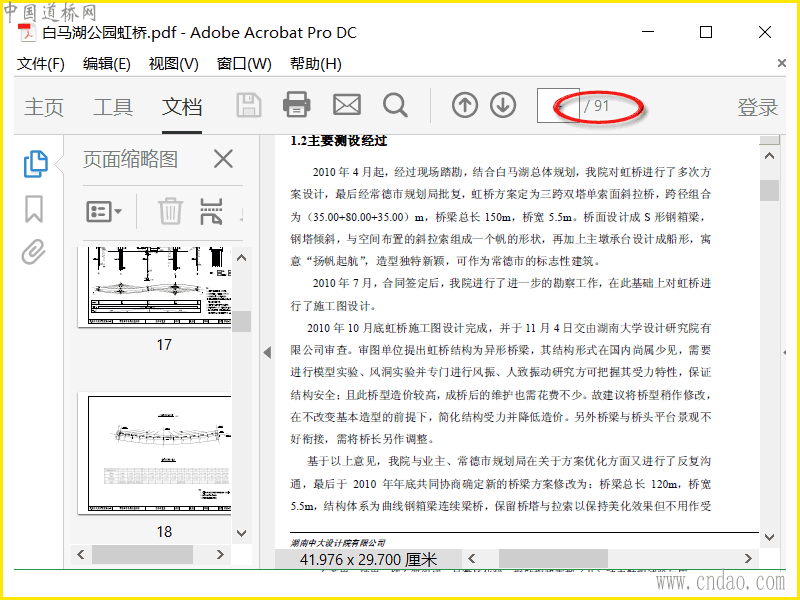The height and width of the screenshot is (600, 800).
Task: Click the page size 41.976 x 29.700 厘米 label
Action: [x=368, y=560]
